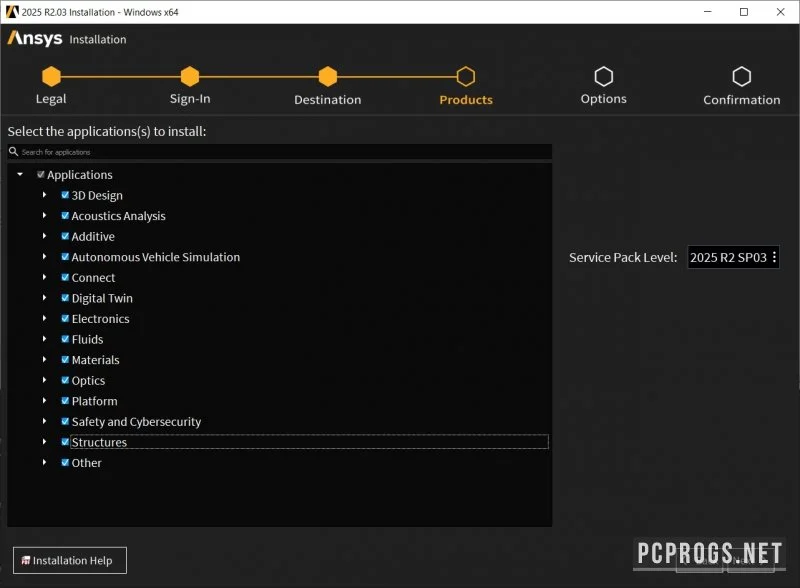The height and width of the screenshot is (588, 800).
Task: Uncheck the Structures checkbox
Action: click(65, 442)
